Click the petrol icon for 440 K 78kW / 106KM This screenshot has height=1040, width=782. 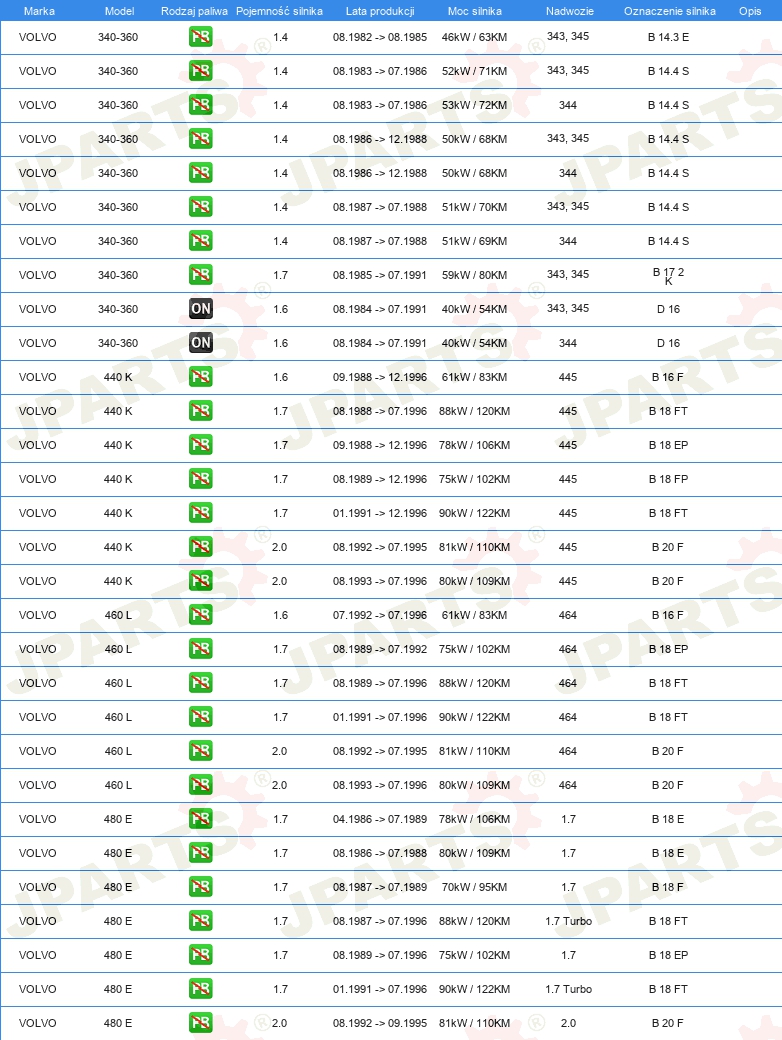(x=200, y=444)
